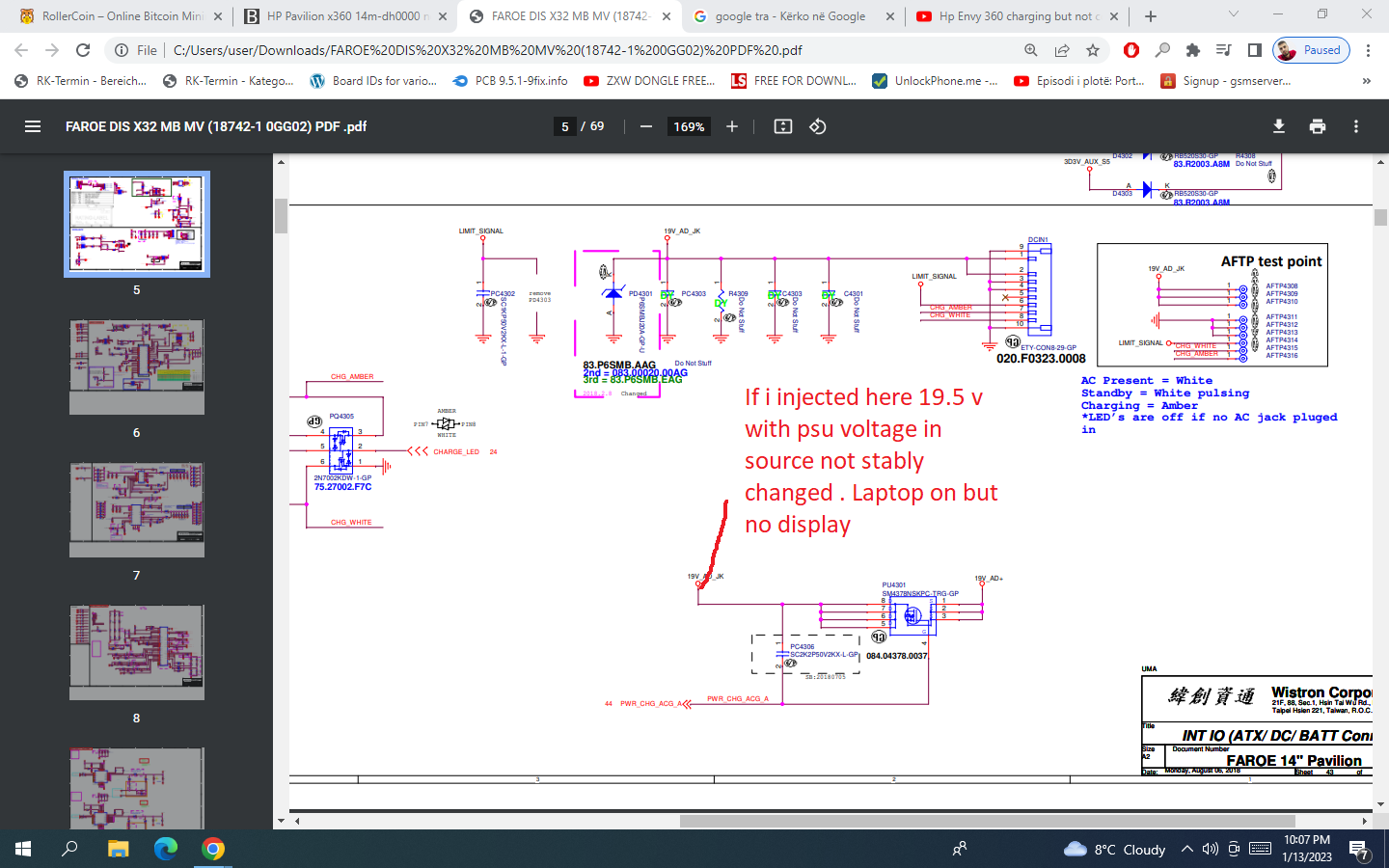Download the PDF file

point(1279,126)
